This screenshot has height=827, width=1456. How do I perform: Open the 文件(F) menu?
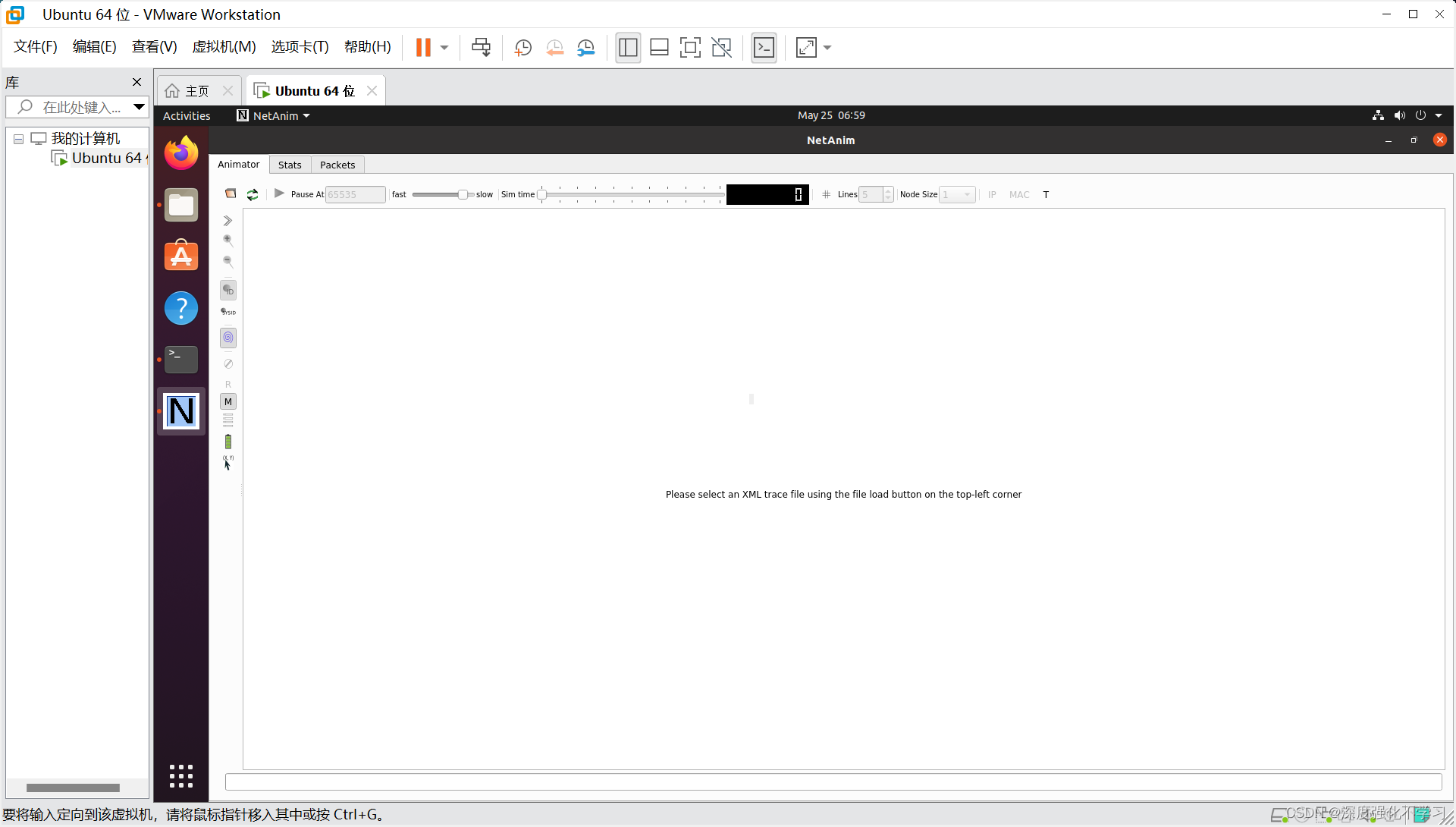[36, 47]
